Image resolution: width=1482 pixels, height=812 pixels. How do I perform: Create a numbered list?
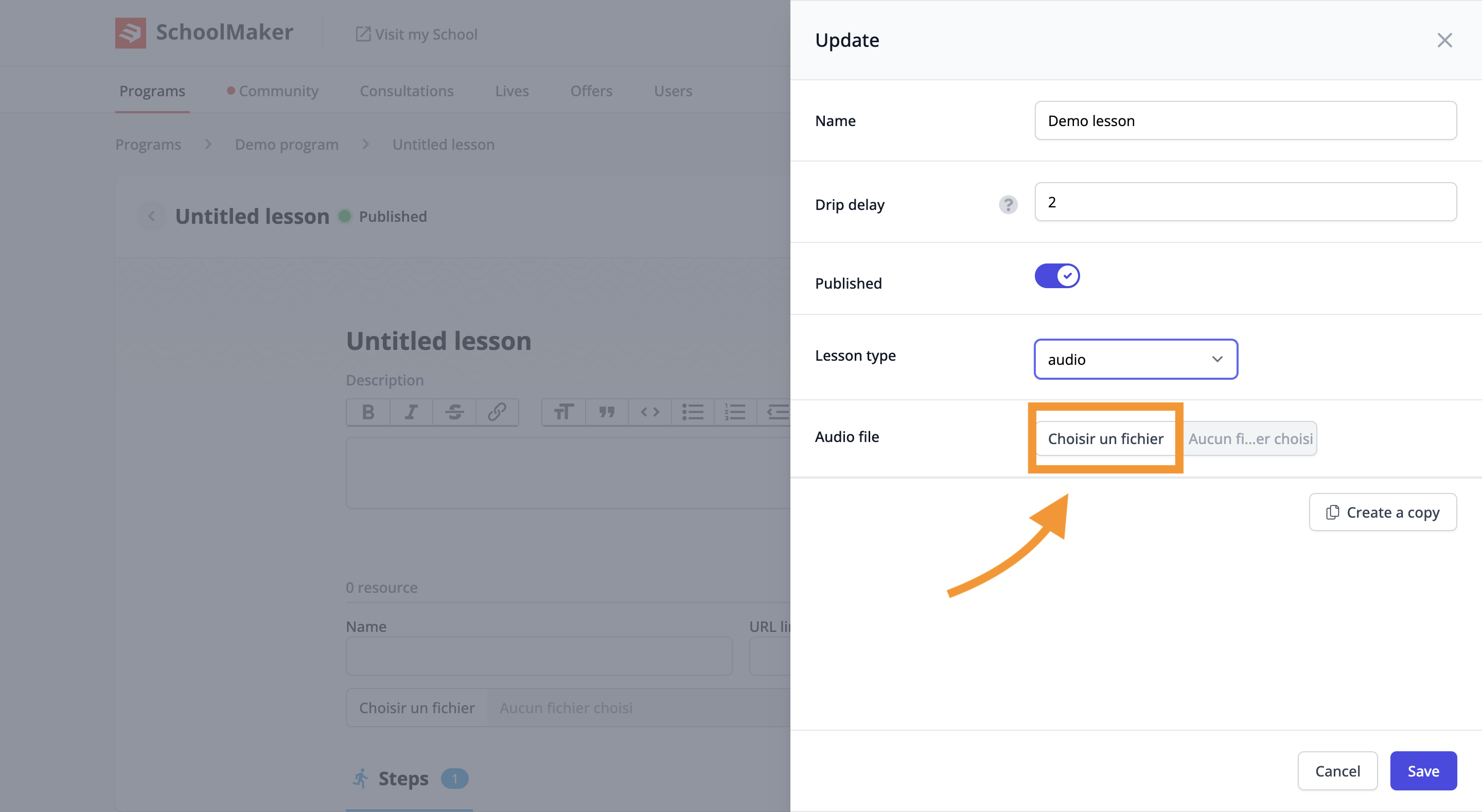pyautogui.click(x=735, y=412)
